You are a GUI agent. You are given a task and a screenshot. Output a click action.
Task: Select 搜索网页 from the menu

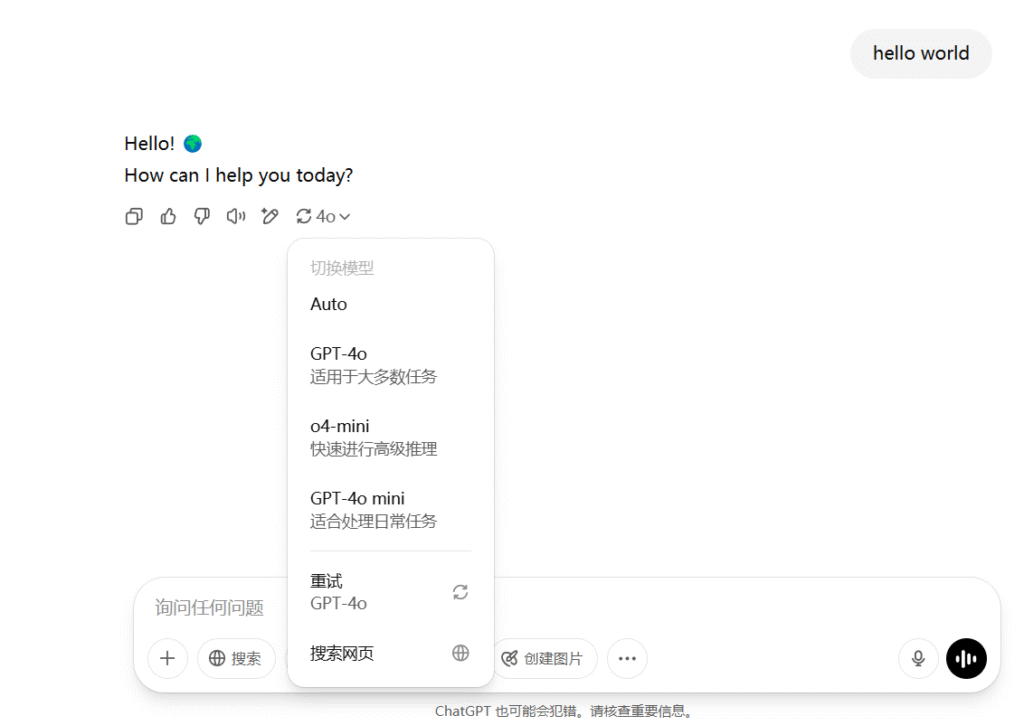click(391, 653)
